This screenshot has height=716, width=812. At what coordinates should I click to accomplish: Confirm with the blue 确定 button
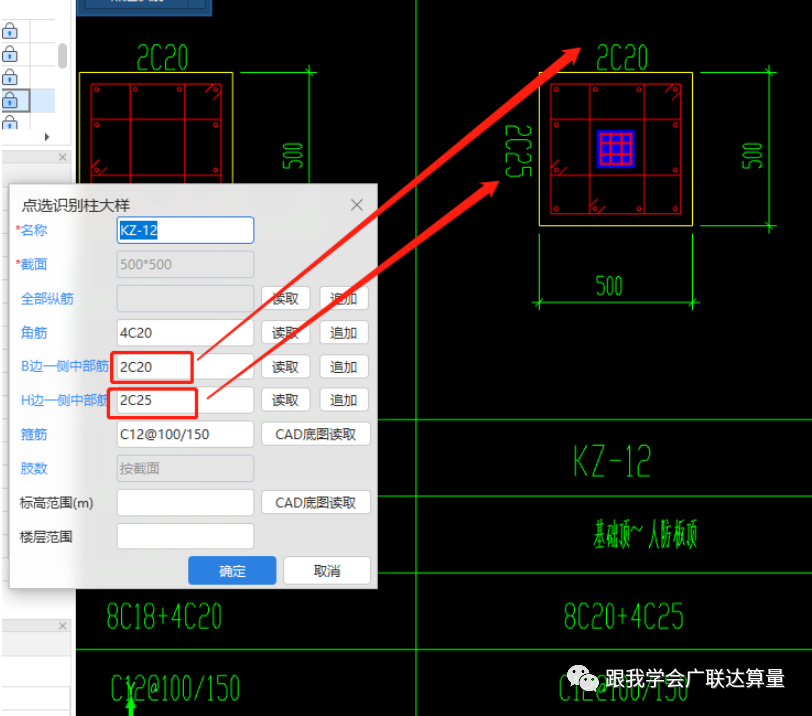pyautogui.click(x=232, y=571)
